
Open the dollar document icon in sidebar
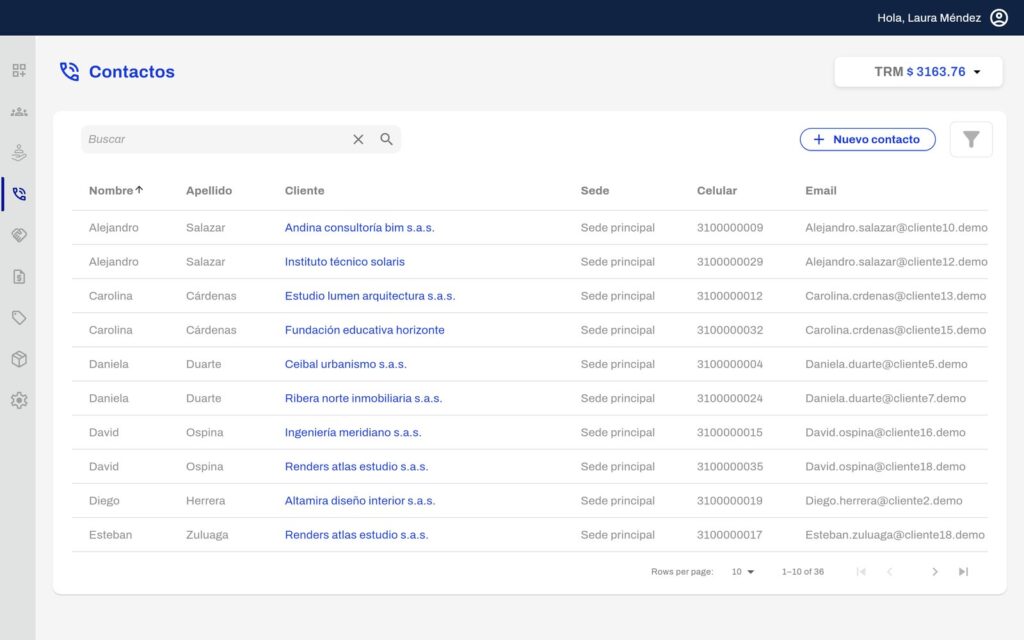coord(19,277)
